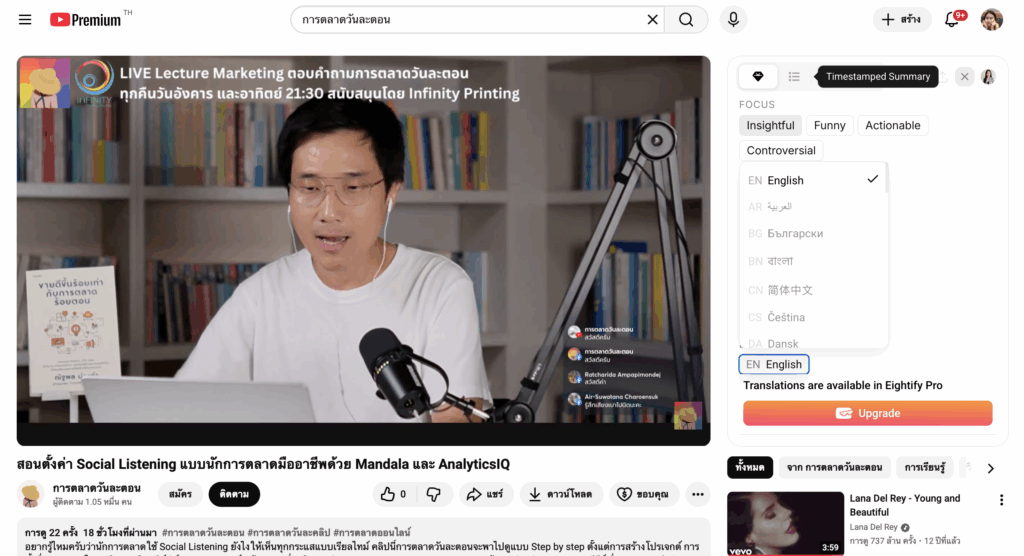Dislike the video with thumbs down
This screenshot has width=1024, height=556.
pyautogui.click(x=433, y=494)
